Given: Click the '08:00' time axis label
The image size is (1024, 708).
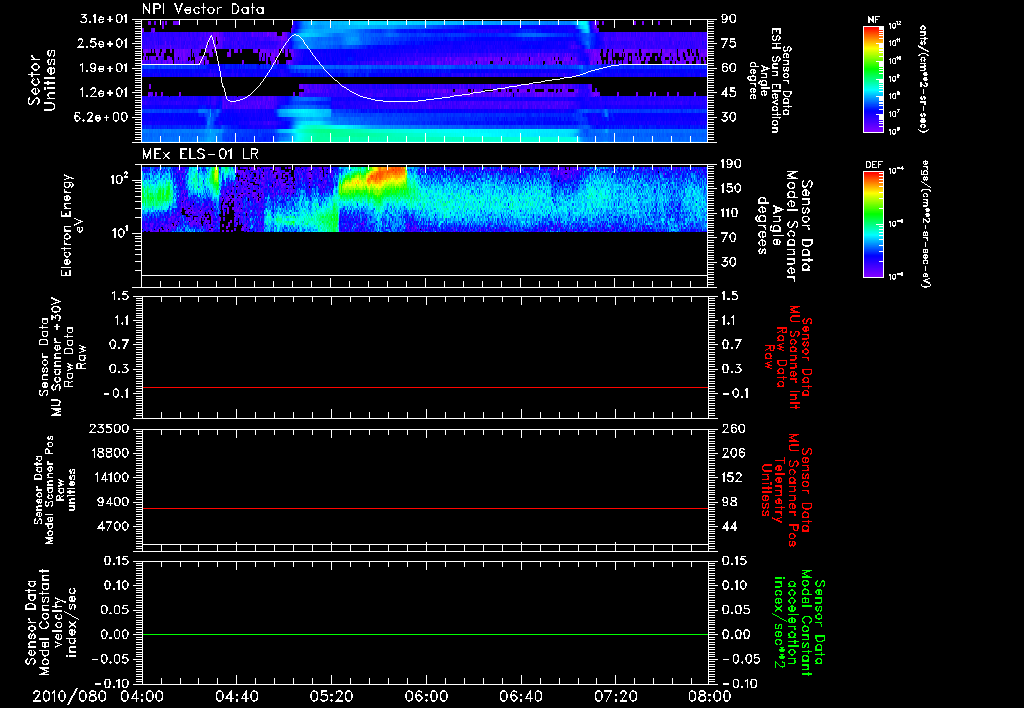Looking at the screenshot, I should 710,696.
